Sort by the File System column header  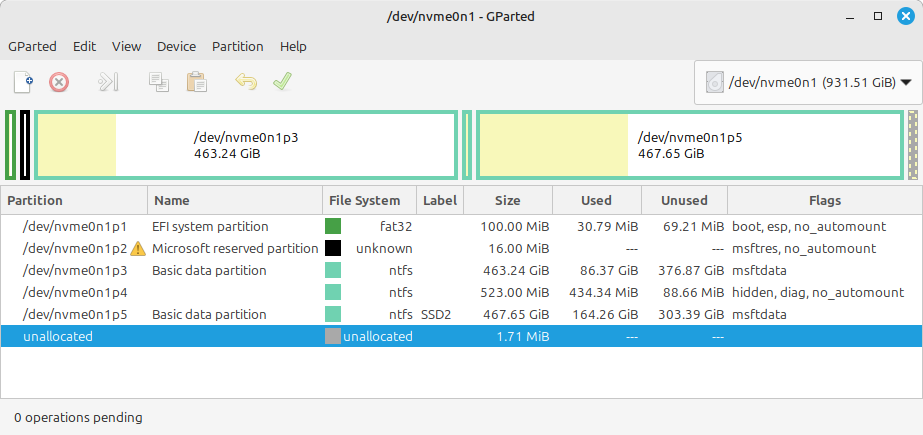click(365, 200)
